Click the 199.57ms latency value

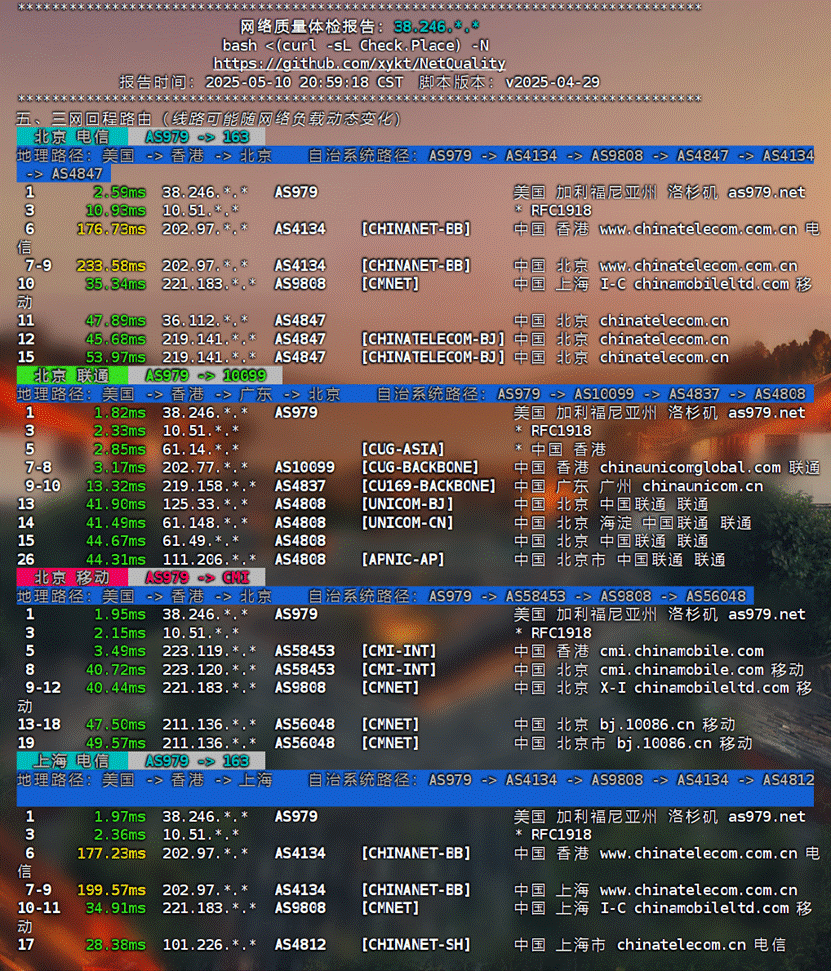tap(111, 889)
